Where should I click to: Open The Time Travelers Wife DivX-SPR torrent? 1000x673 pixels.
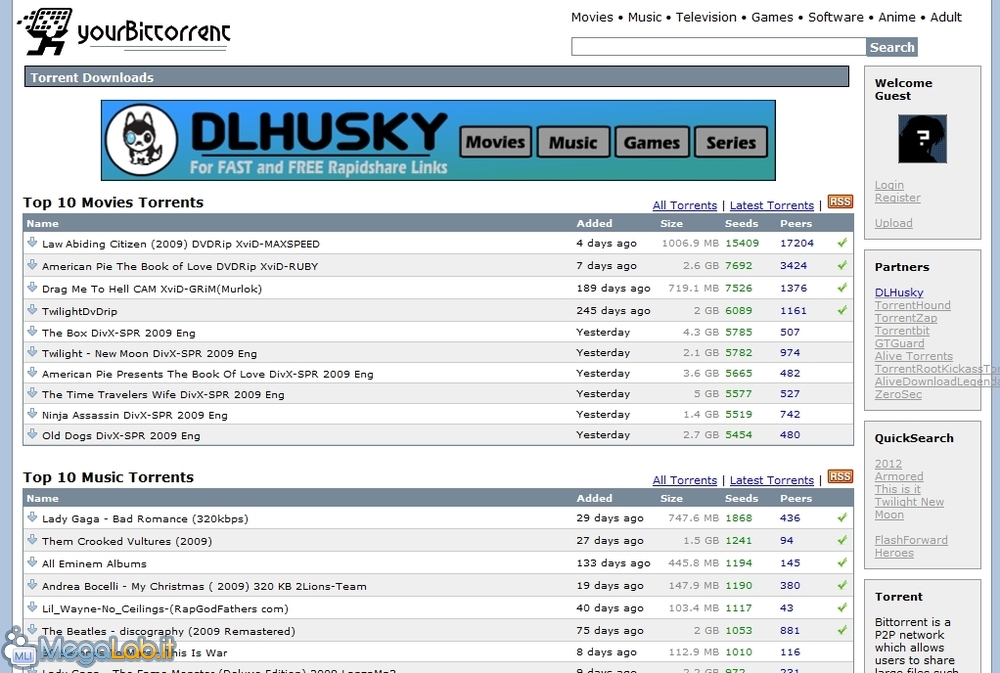point(163,394)
